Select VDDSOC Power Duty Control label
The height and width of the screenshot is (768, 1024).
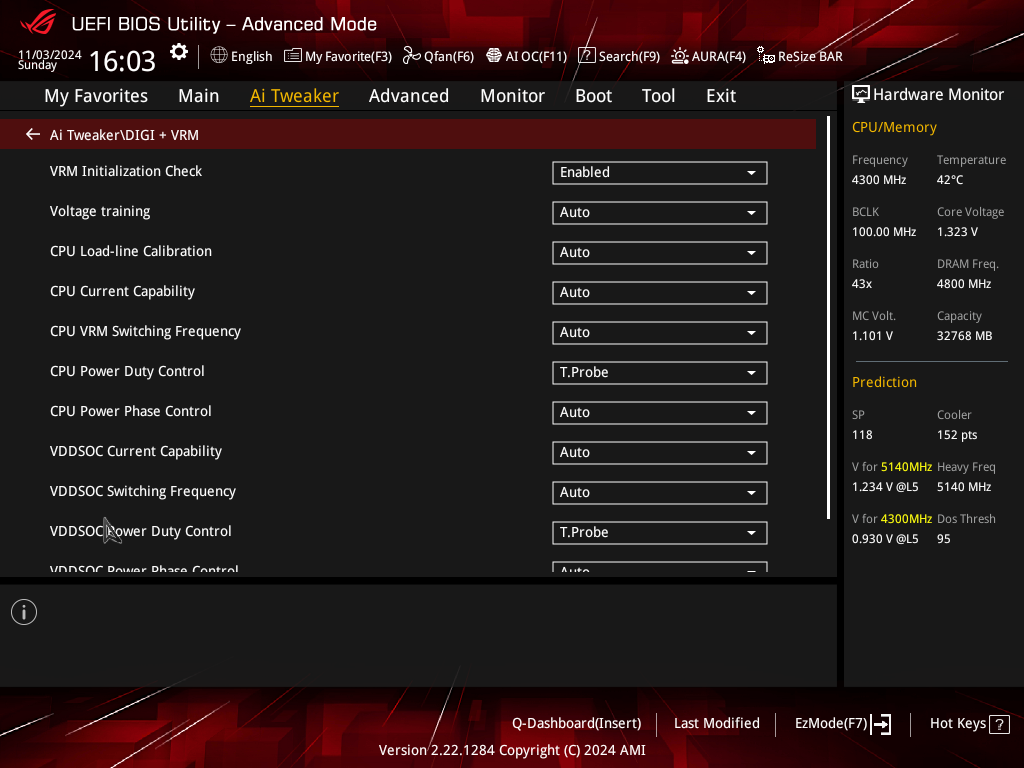tap(140, 532)
